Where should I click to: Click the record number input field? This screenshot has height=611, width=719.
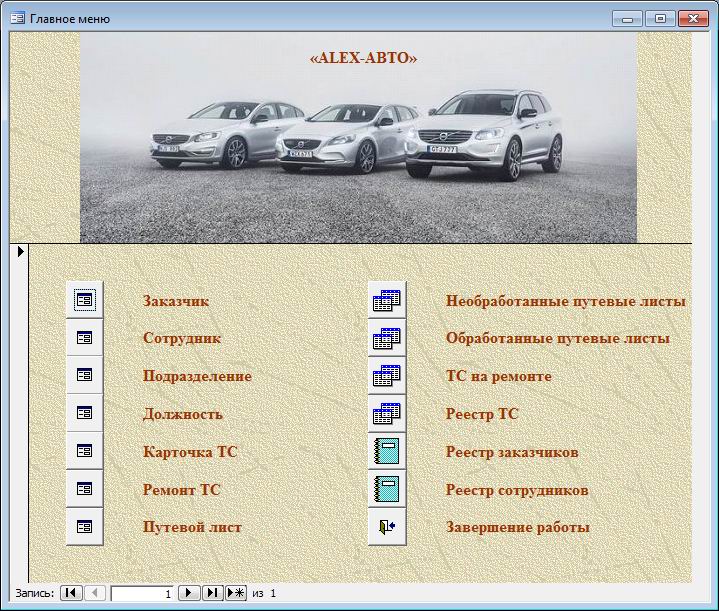pos(142,593)
